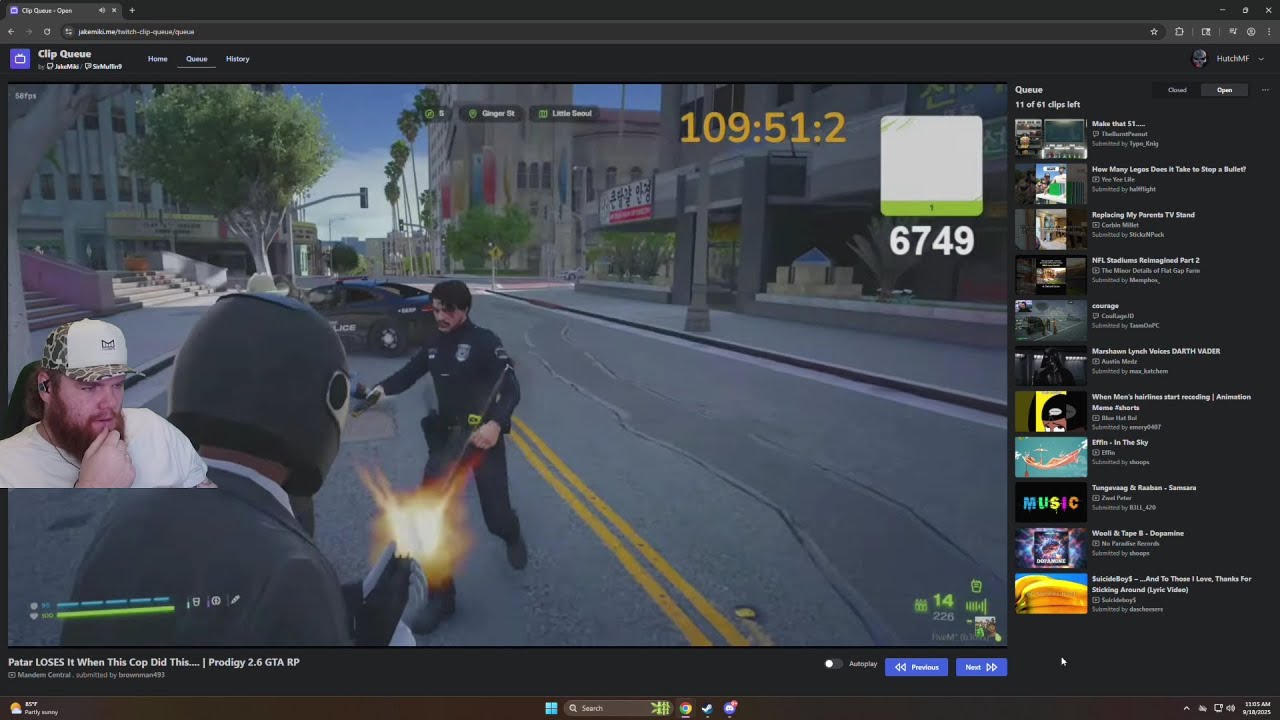Toggle the Autoplay switch
The height and width of the screenshot is (720, 1280).
pyautogui.click(x=832, y=664)
